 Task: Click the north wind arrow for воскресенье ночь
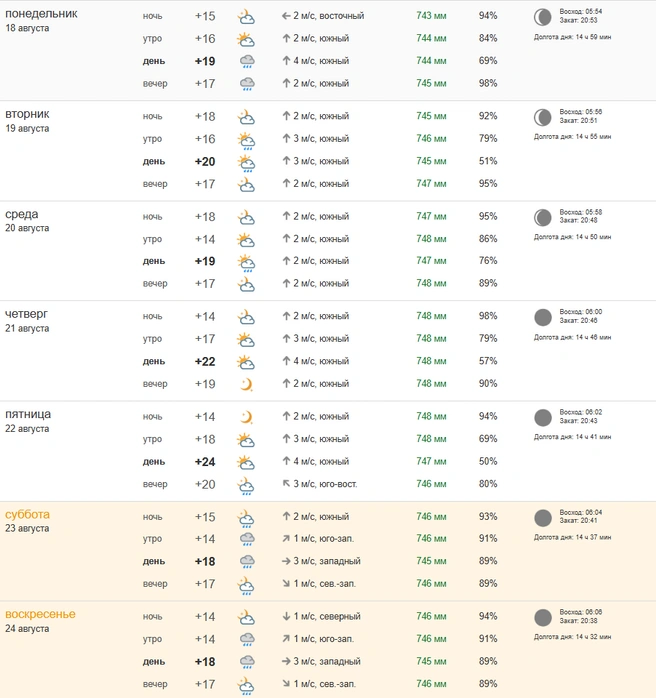coord(286,617)
